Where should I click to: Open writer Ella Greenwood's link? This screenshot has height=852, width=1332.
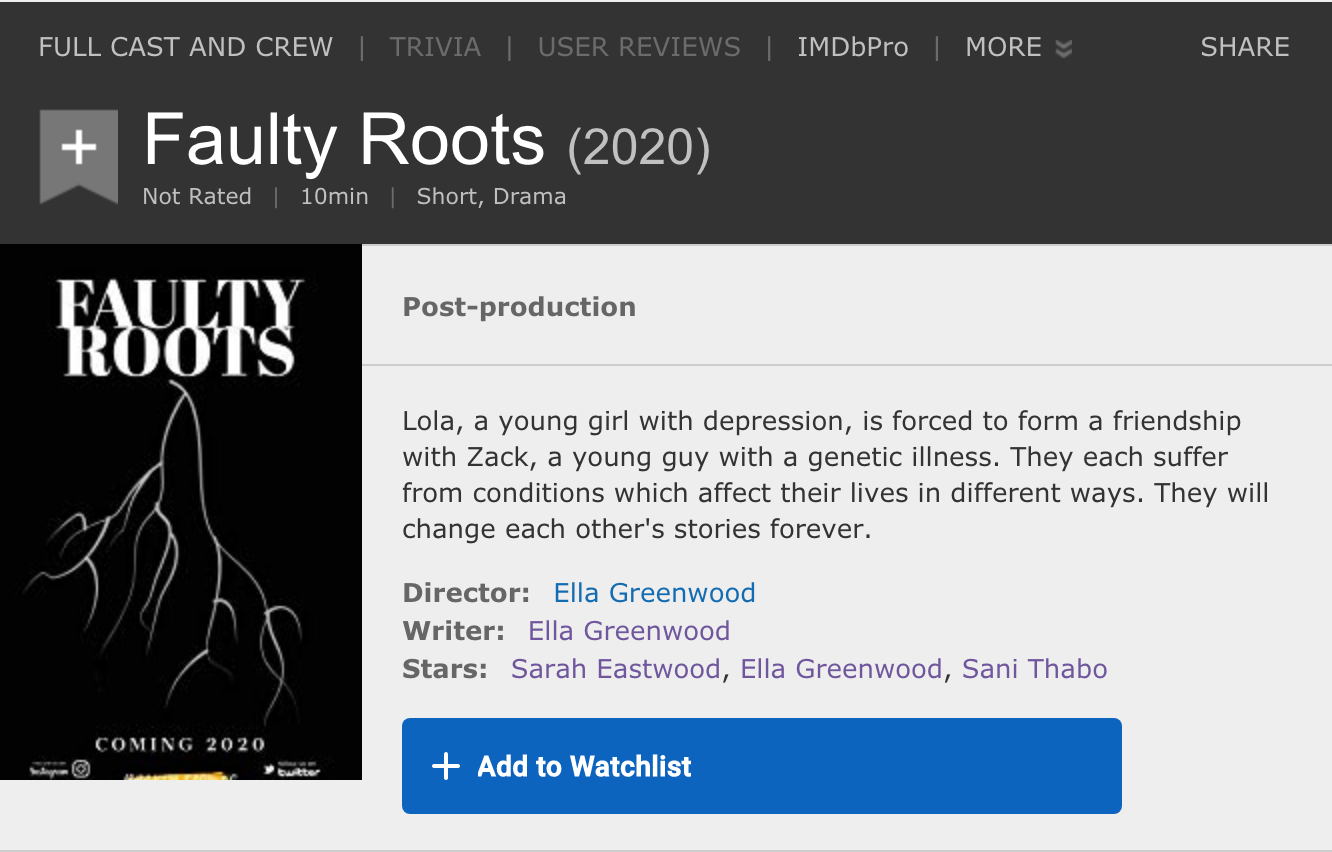coord(629,631)
